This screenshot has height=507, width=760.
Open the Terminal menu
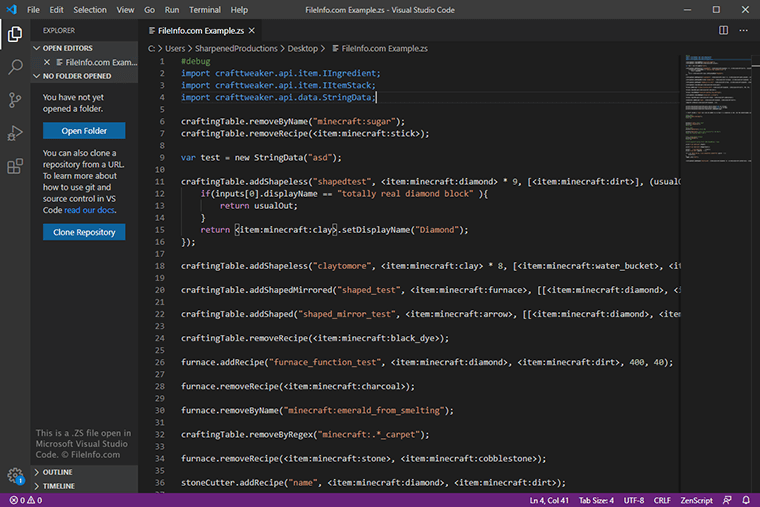point(205,9)
